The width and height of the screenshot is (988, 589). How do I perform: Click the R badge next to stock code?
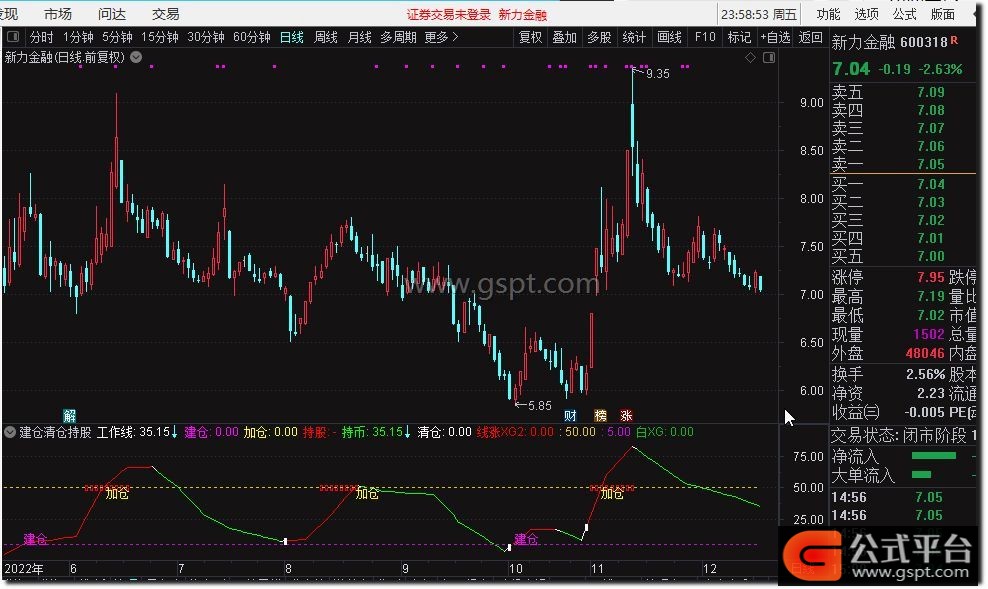(955, 40)
